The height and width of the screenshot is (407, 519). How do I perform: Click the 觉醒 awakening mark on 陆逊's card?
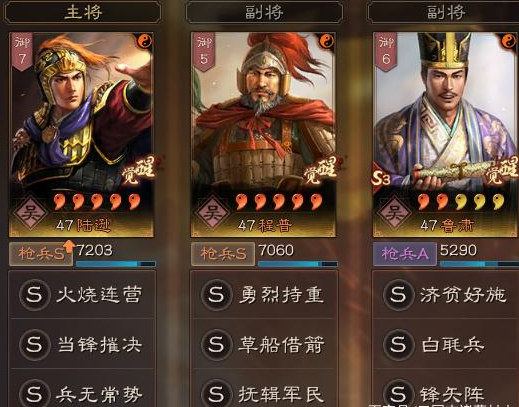coord(139,170)
